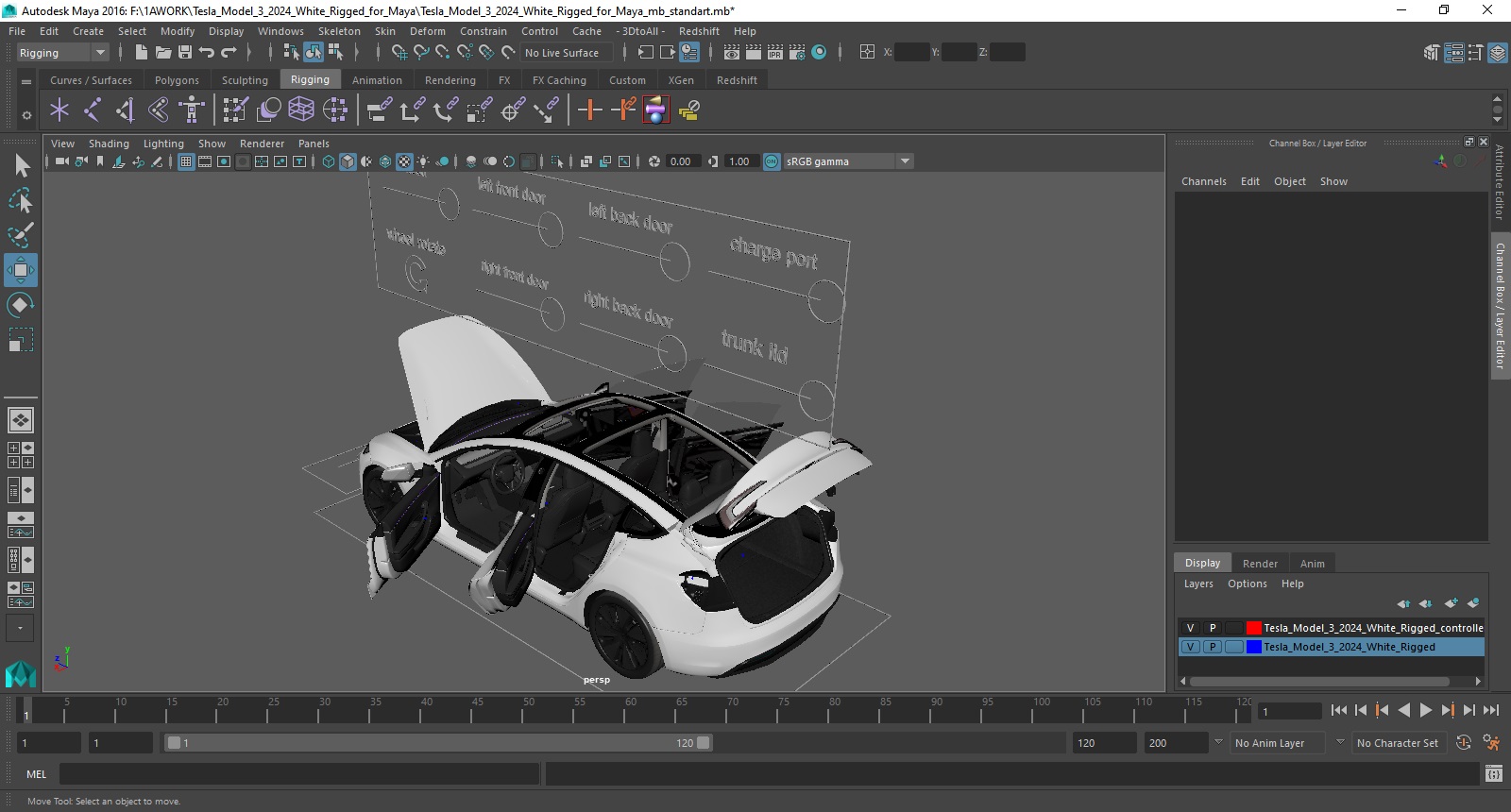Click the New Scene icon

pyautogui.click(x=141, y=53)
